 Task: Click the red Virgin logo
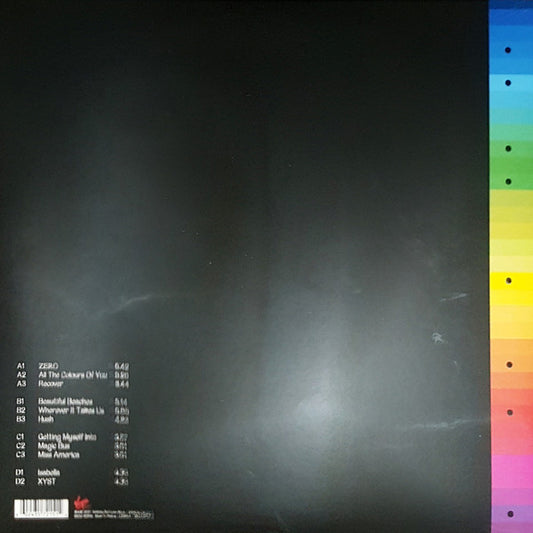80,502
